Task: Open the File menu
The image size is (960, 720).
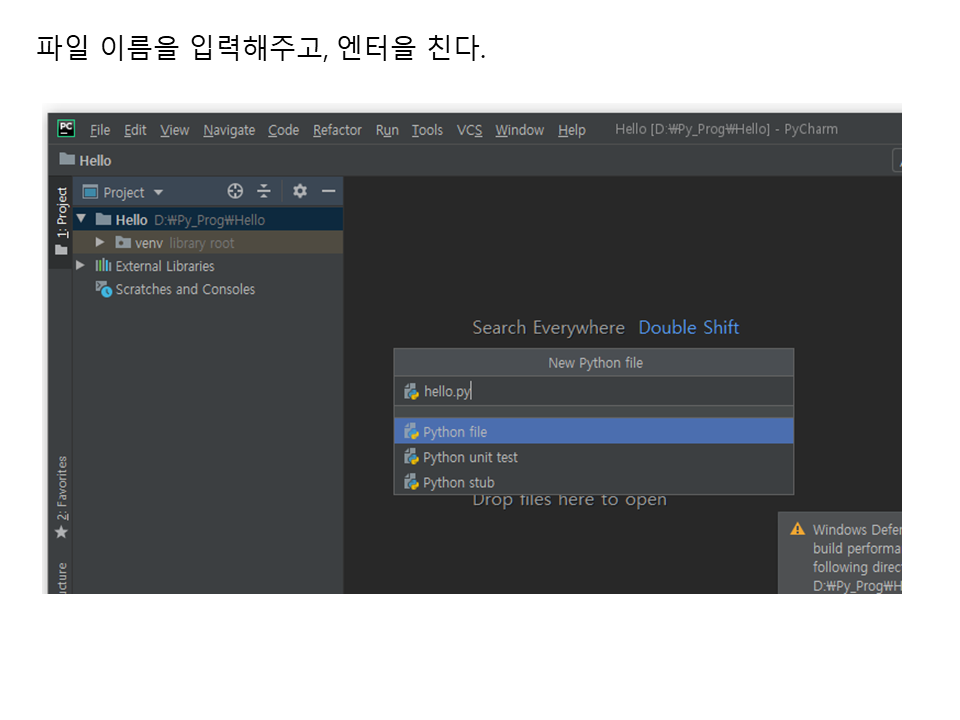Action: click(100, 130)
